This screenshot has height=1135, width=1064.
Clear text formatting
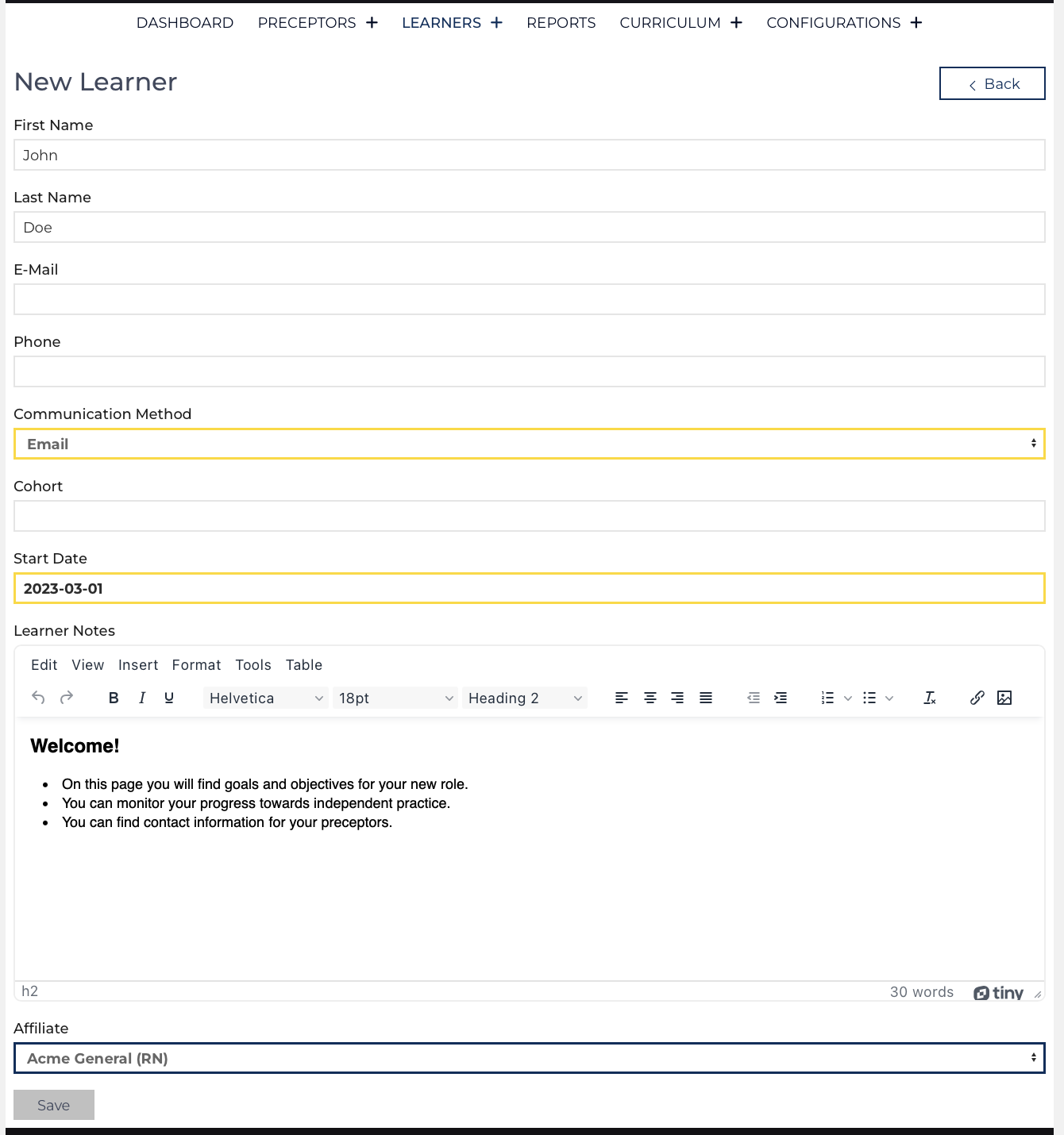click(930, 698)
